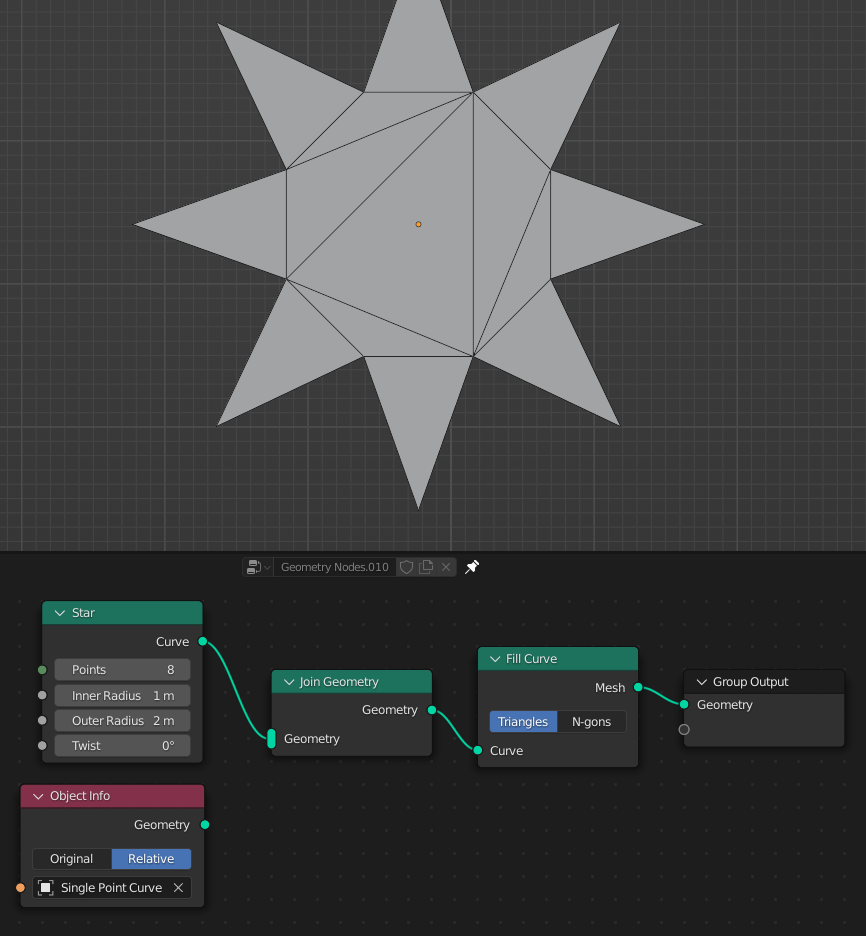Click the Triangles mode button on Fill Curve

[x=524, y=721]
